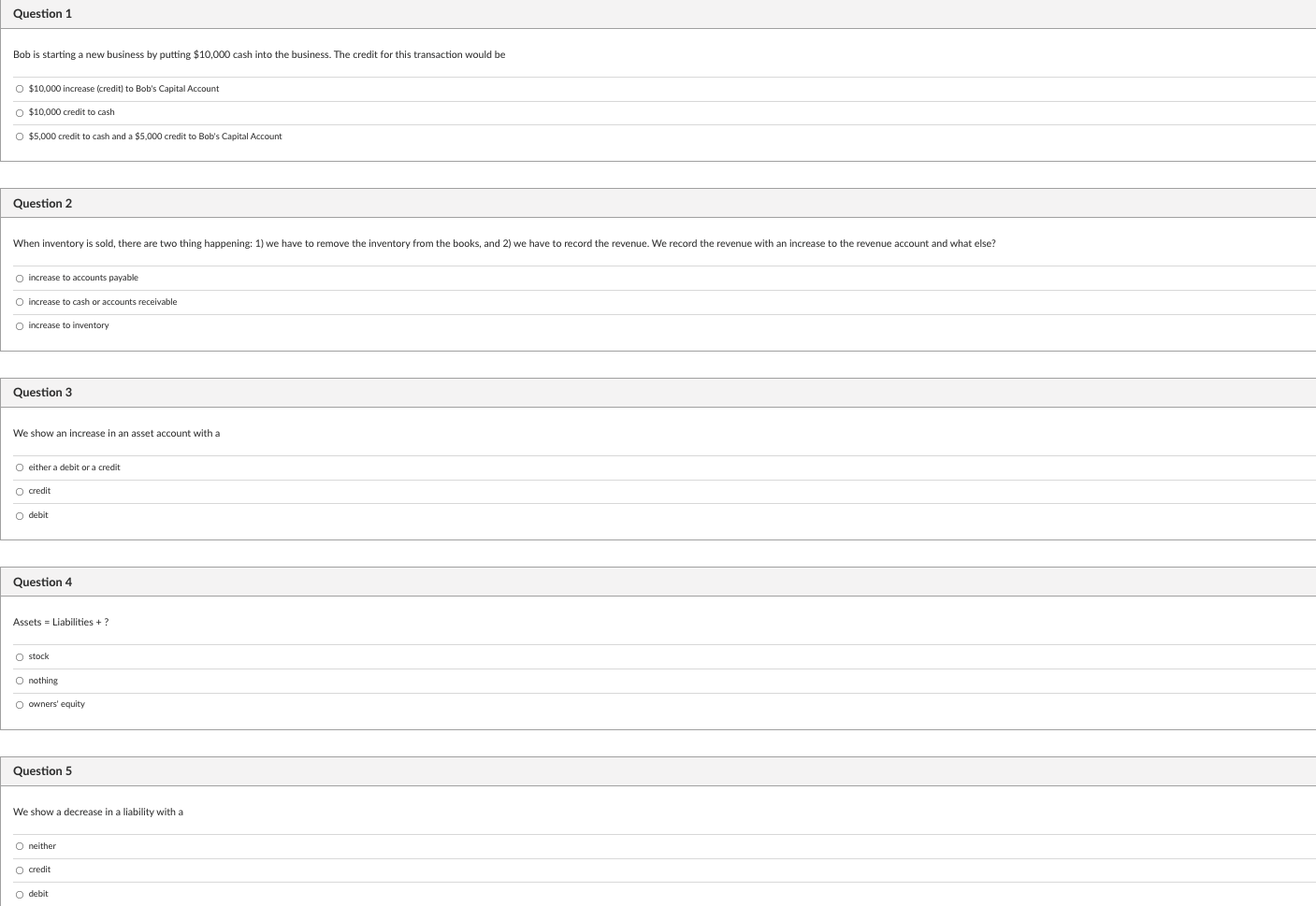Choose '$10,000 credit to cash' answer
Image resolution: width=1316 pixels, height=906 pixels.
20,112
